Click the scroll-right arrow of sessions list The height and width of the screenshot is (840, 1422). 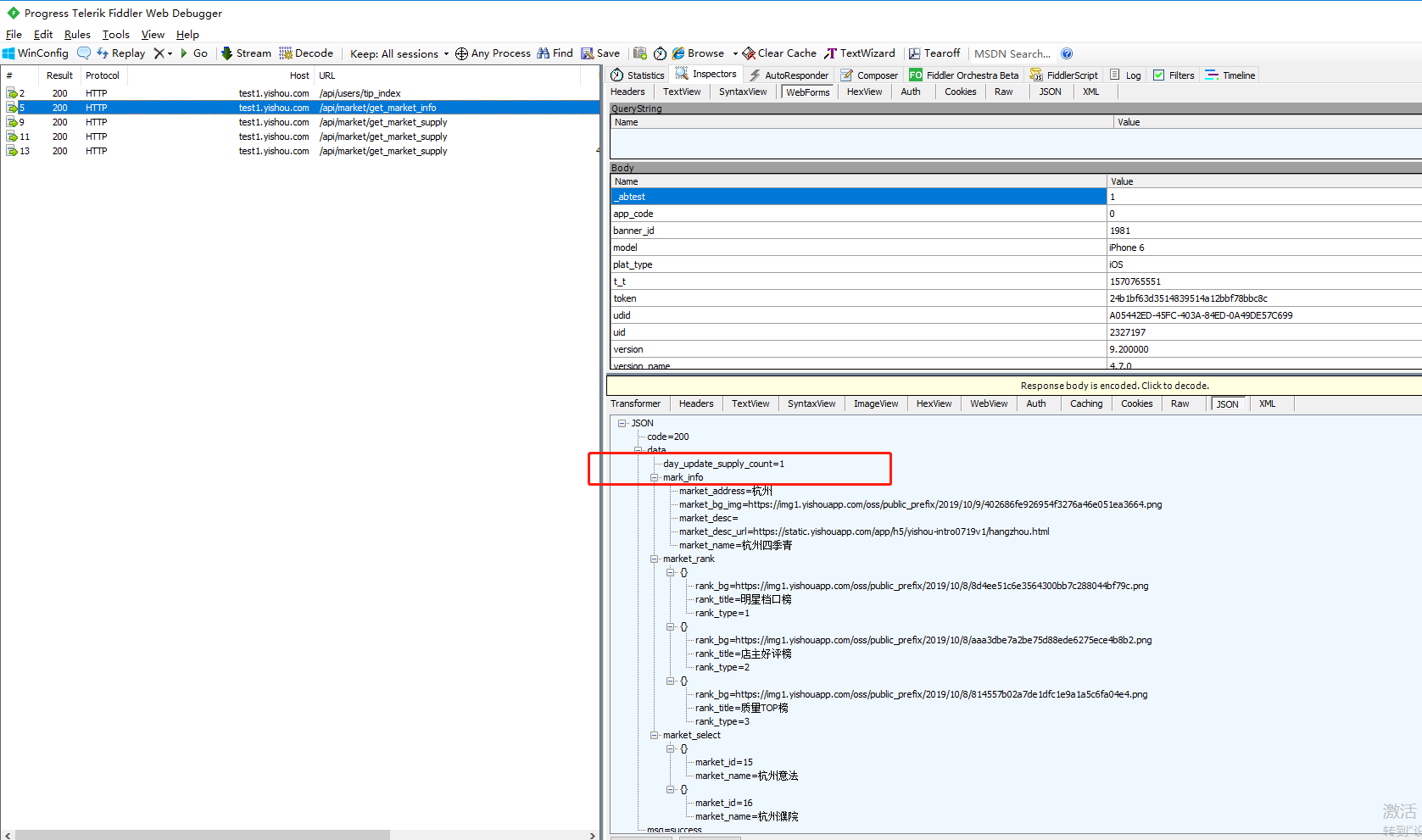(592, 835)
